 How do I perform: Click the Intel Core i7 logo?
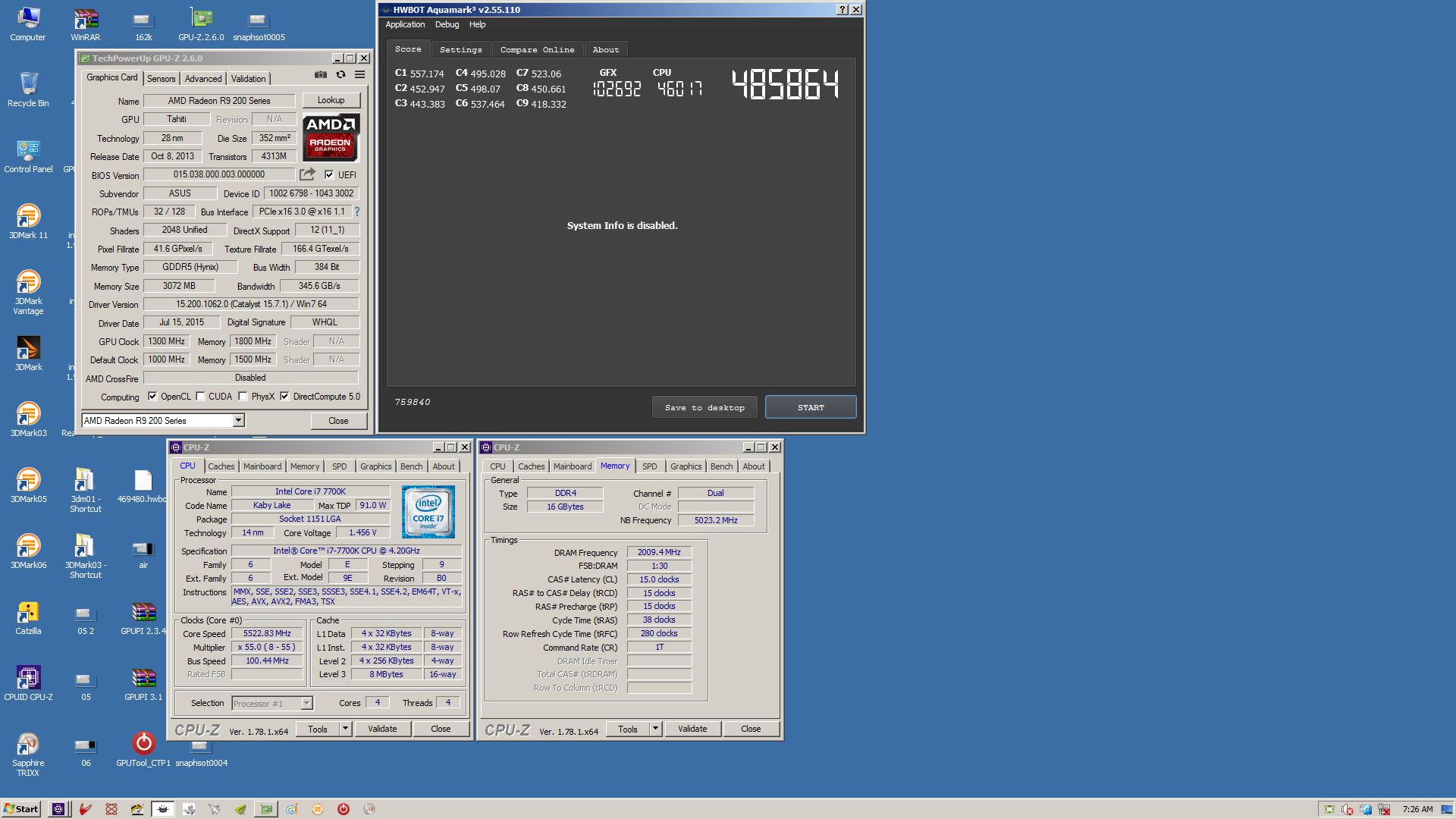428,512
